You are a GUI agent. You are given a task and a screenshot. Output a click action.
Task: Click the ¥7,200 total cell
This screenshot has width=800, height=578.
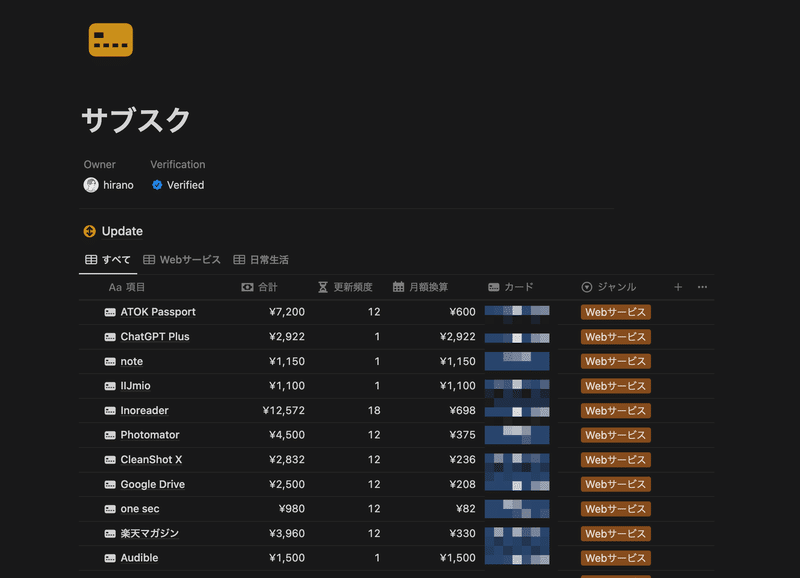click(287, 312)
